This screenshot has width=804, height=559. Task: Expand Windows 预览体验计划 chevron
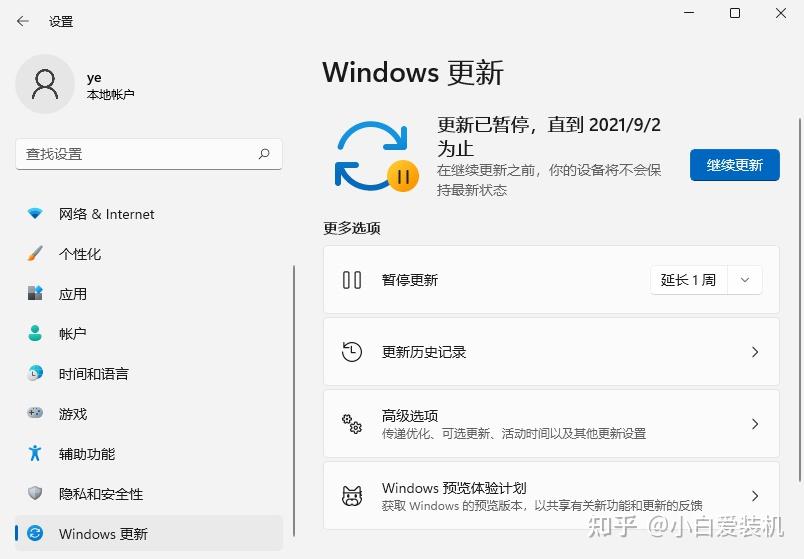pos(755,496)
